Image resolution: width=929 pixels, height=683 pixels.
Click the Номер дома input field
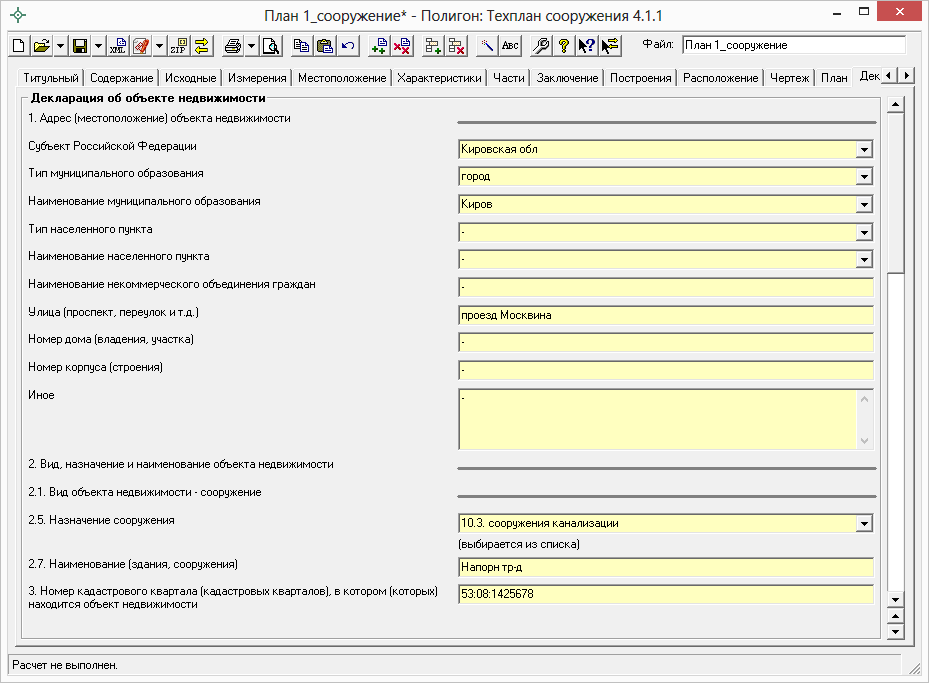tap(666, 342)
